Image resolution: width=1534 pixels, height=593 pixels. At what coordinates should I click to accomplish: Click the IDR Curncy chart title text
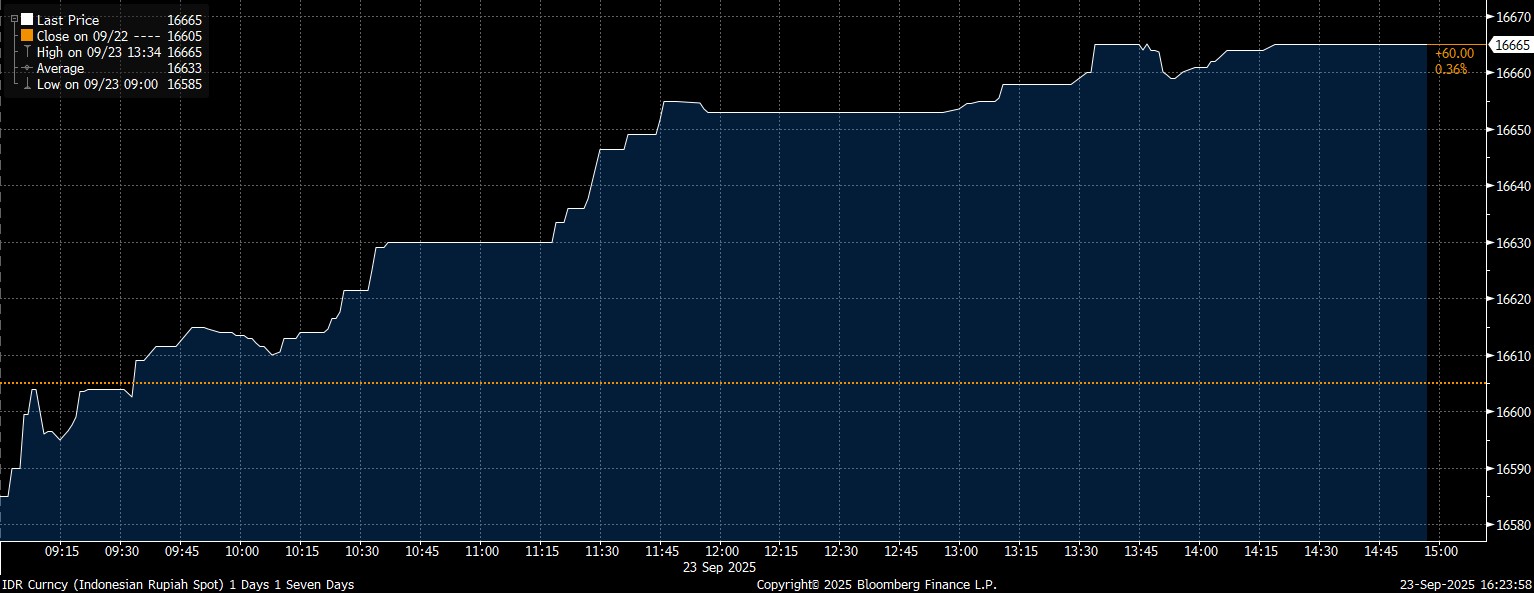(177, 584)
